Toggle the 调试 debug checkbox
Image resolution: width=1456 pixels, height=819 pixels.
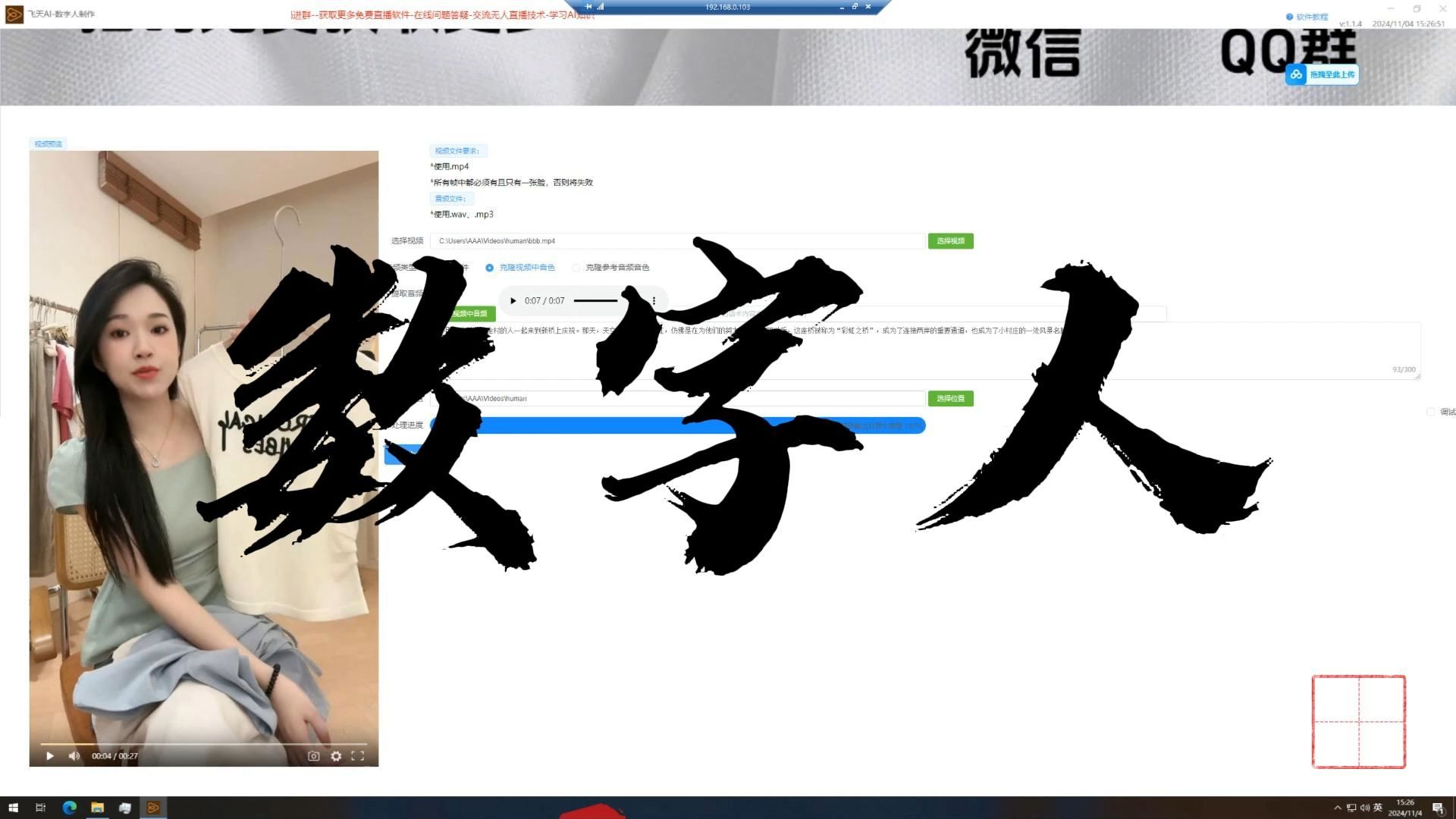(x=1431, y=412)
